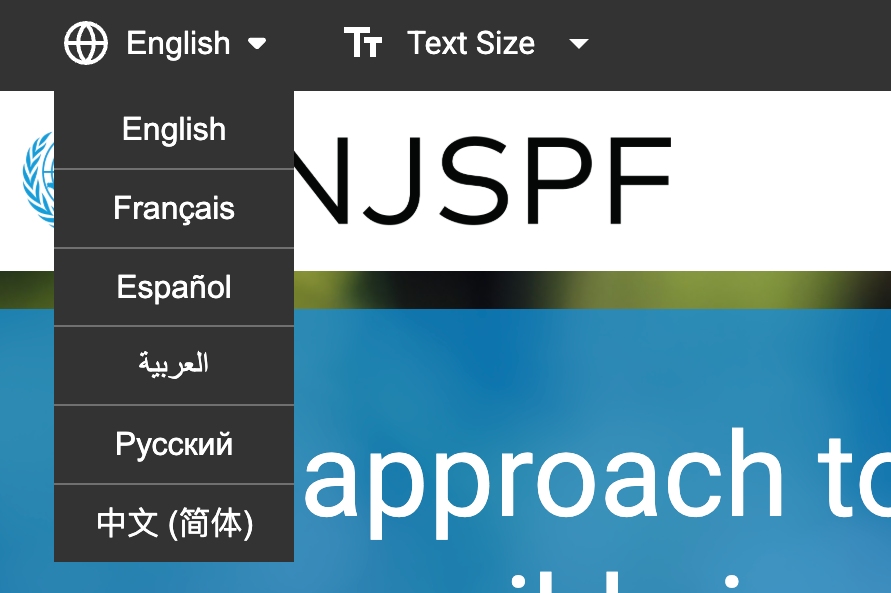891x593 pixels.
Task: Click the globe language icon
Action: 86,43
